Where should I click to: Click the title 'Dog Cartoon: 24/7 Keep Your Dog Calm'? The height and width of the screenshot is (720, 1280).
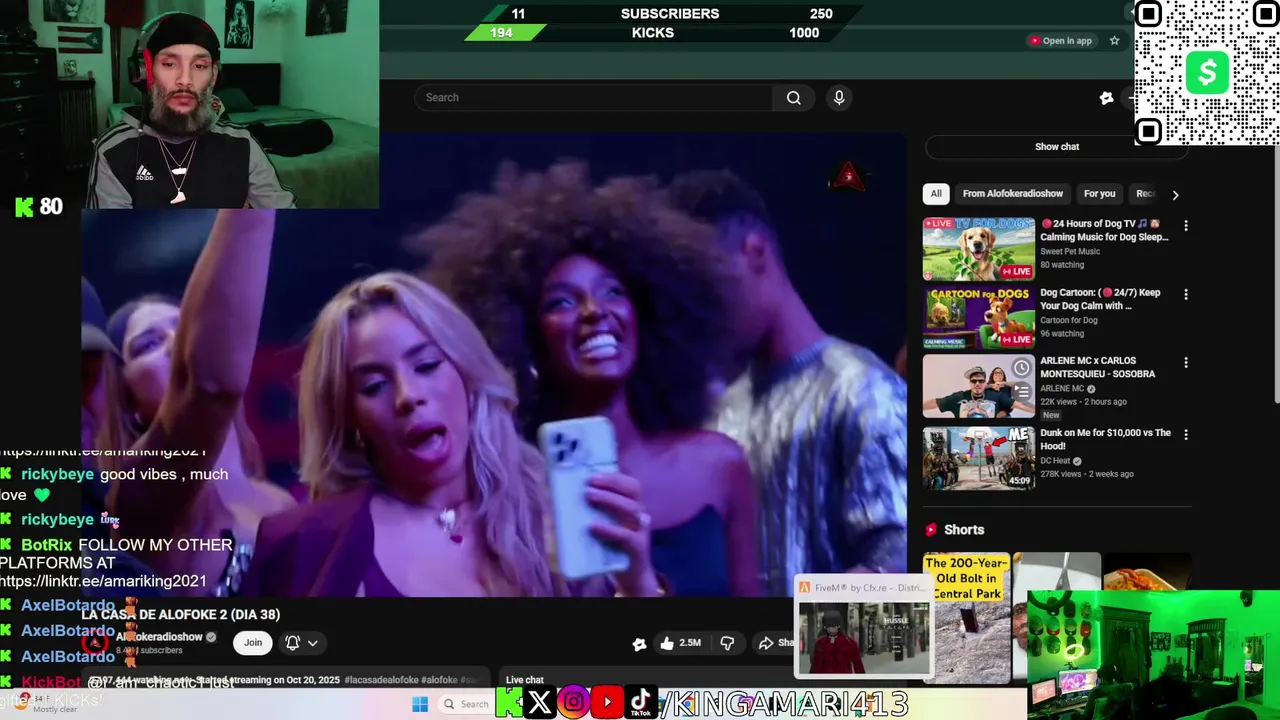tap(1100, 299)
